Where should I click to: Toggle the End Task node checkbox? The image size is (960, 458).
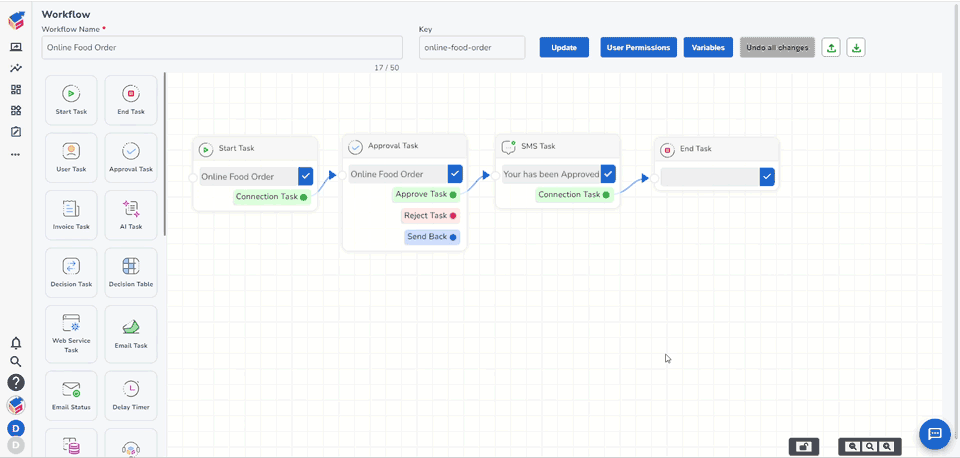(x=767, y=177)
